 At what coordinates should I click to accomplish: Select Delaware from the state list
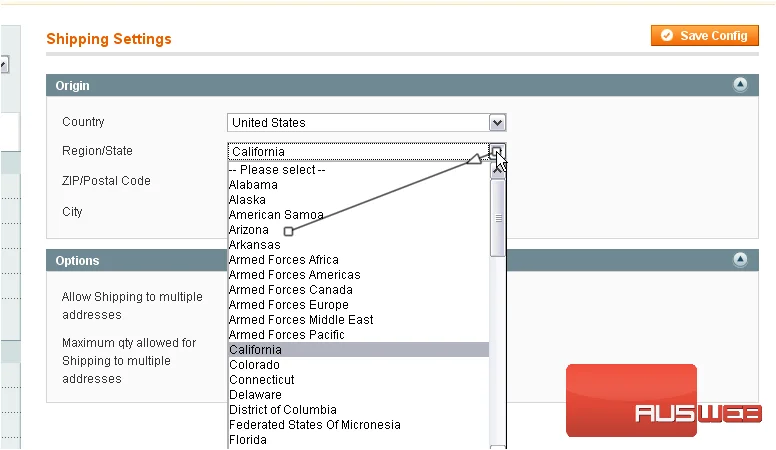pos(358,395)
